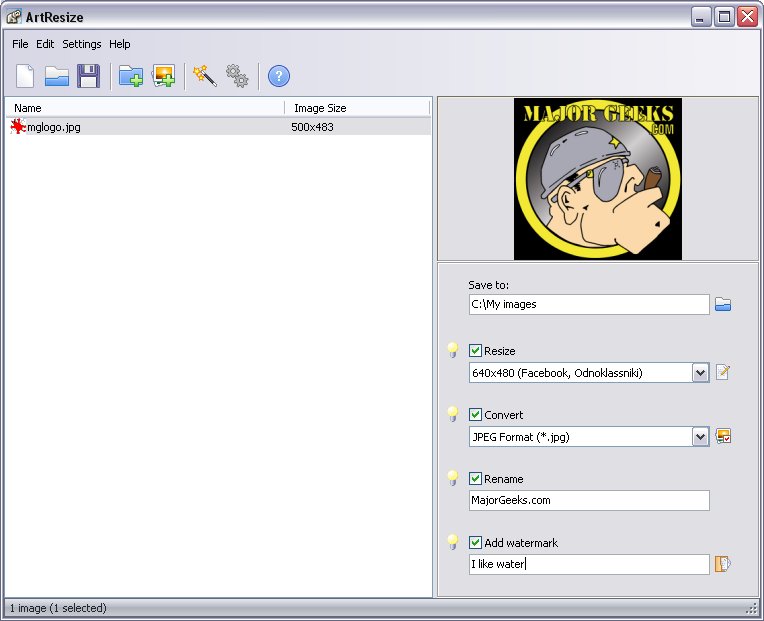Open convert format options icon
The image size is (764, 621).
(x=723, y=436)
